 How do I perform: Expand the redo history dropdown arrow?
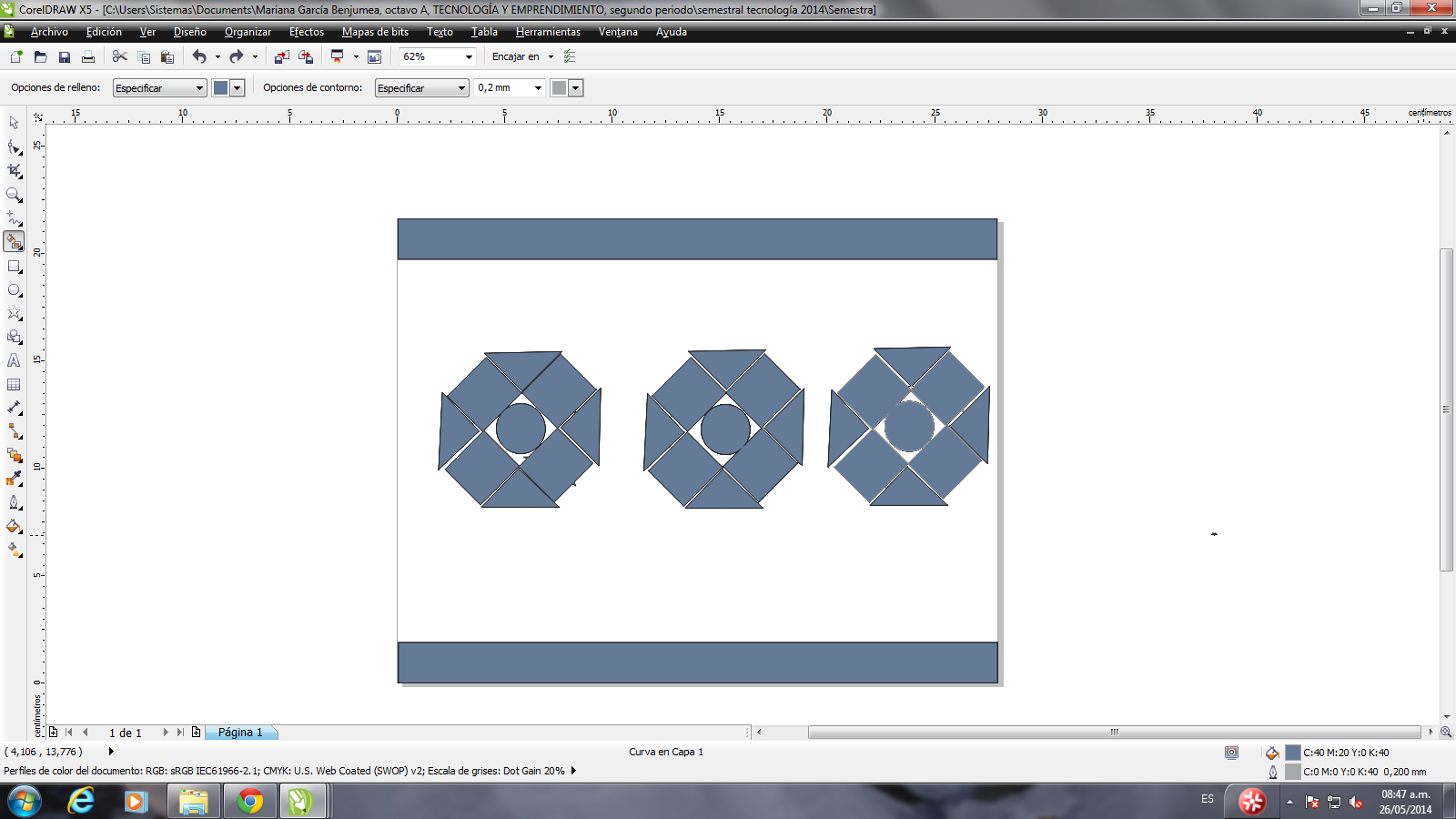pos(255,56)
